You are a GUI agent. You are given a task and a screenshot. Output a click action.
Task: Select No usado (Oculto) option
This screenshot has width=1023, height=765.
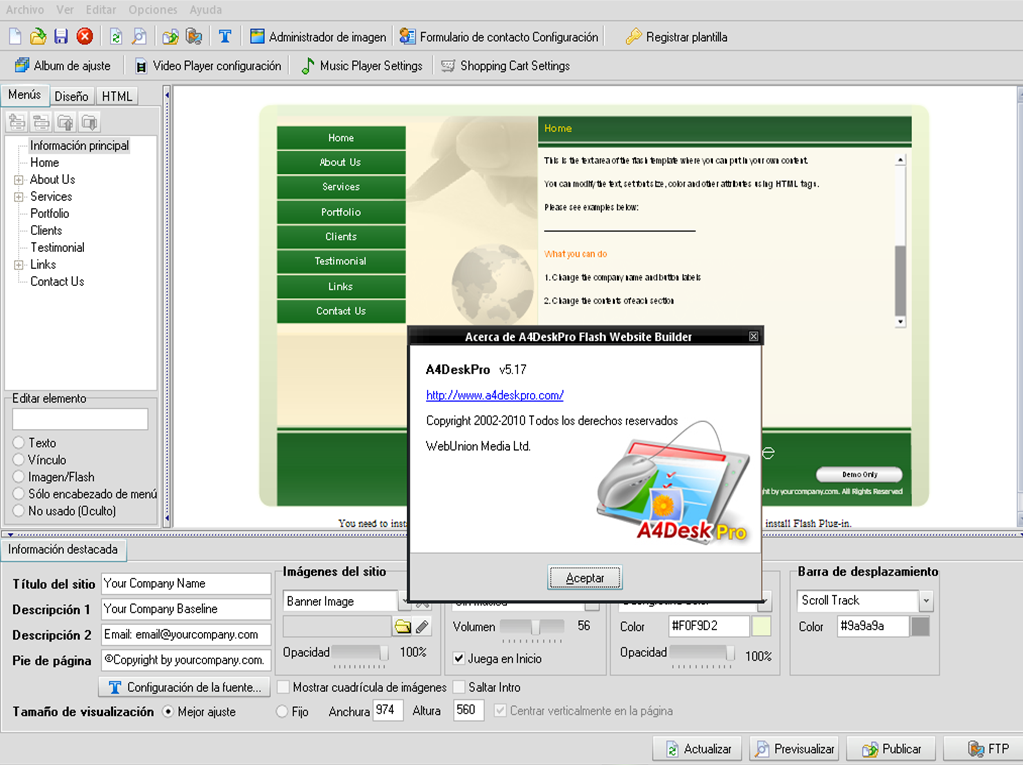point(19,511)
